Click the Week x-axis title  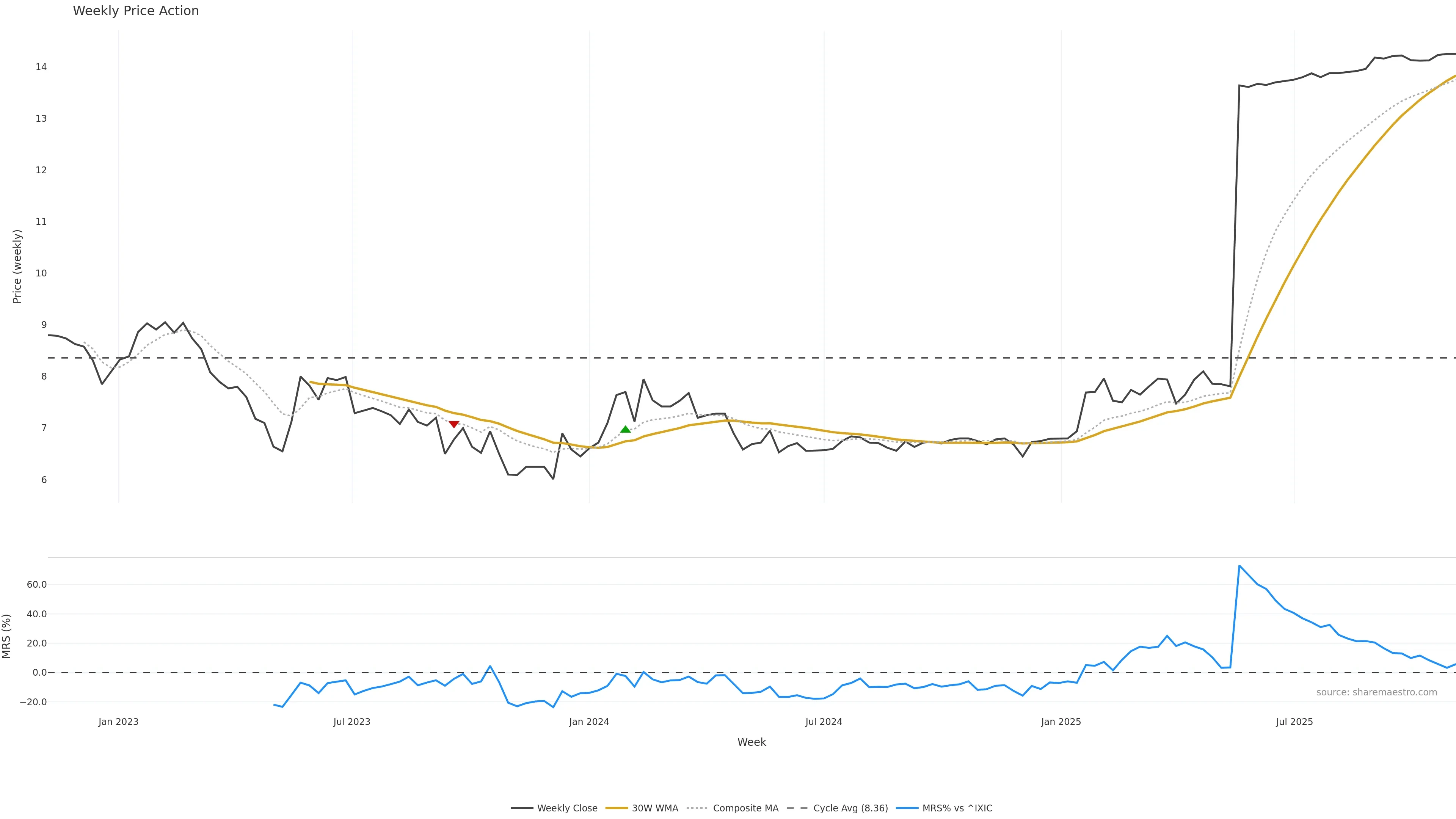[751, 742]
